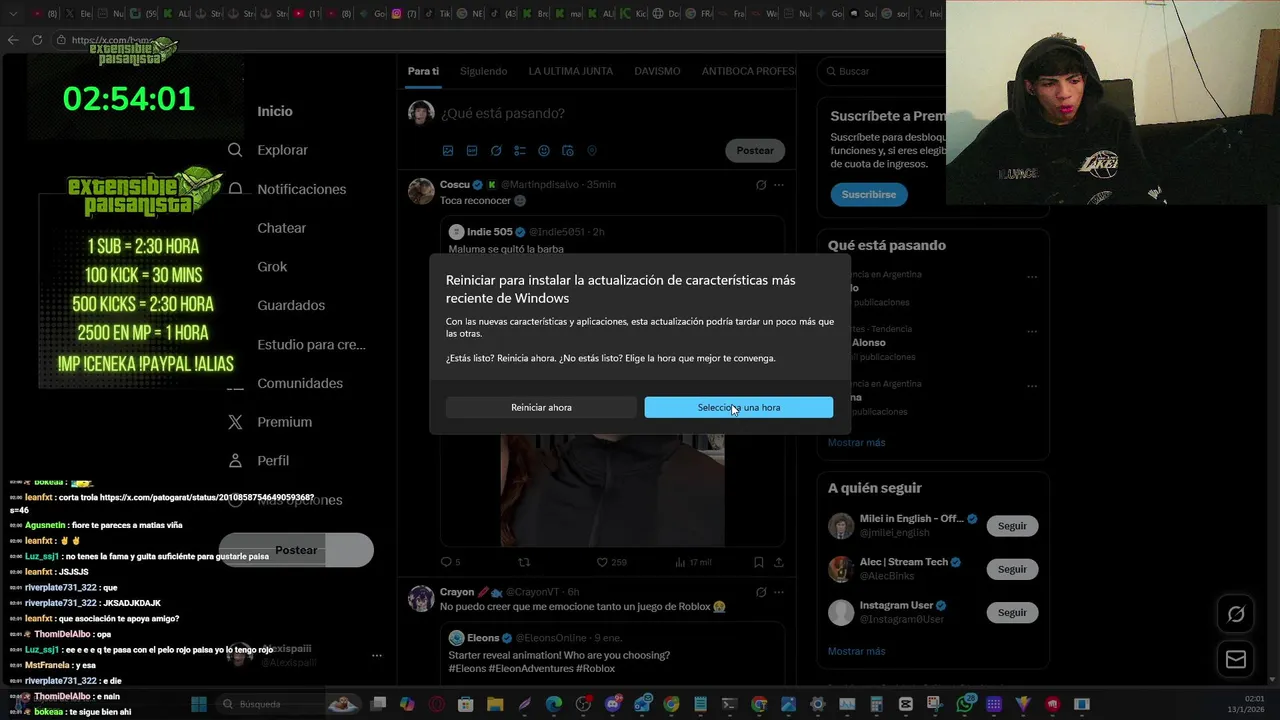1280x720 pixels.
Task: Open options for Alonso trending topic
Action: point(1032,331)
